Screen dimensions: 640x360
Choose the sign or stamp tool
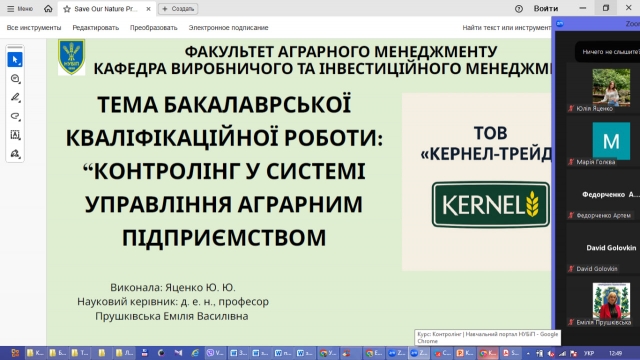(x=15, y=153)
